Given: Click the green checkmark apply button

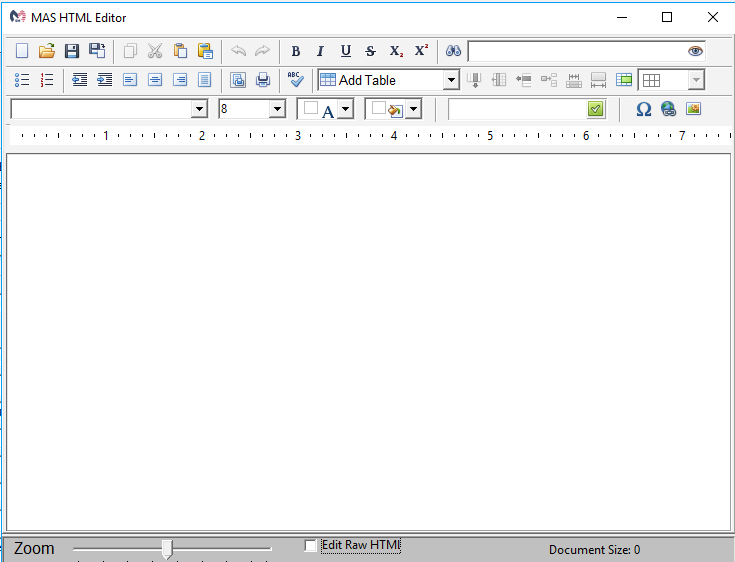Looking at the screenshot, I should (595, 109).
